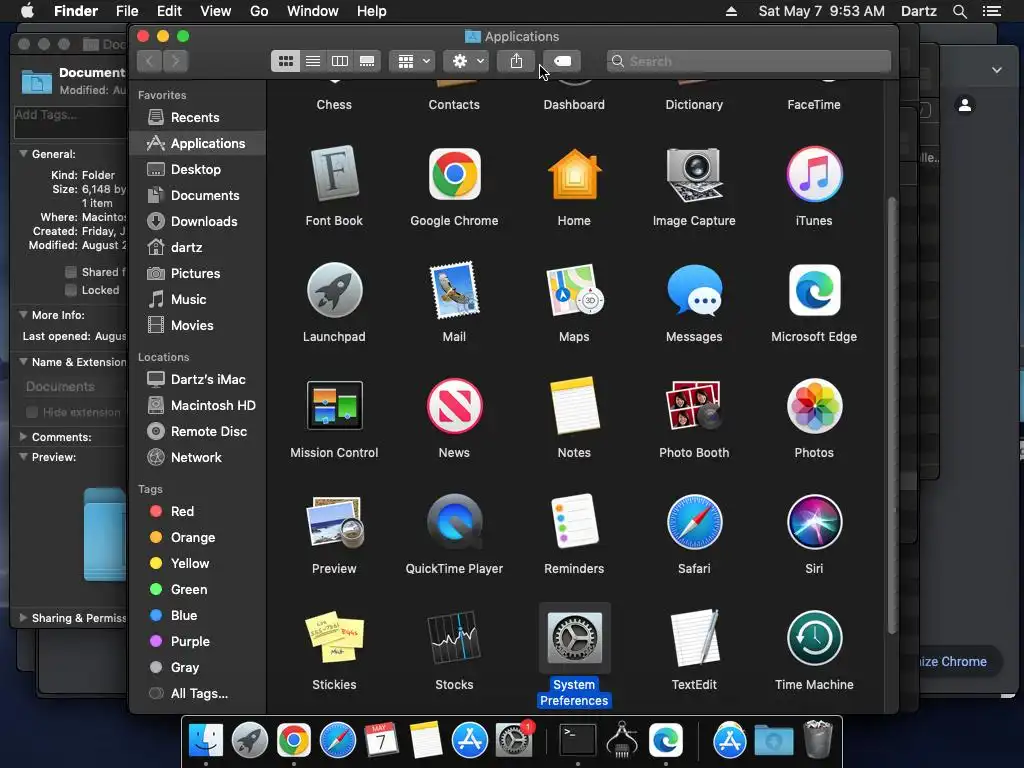This screenshot has height=768, width=1024.
Task: Open Terminal from the Dock
Action: click(x=578, y=741)
